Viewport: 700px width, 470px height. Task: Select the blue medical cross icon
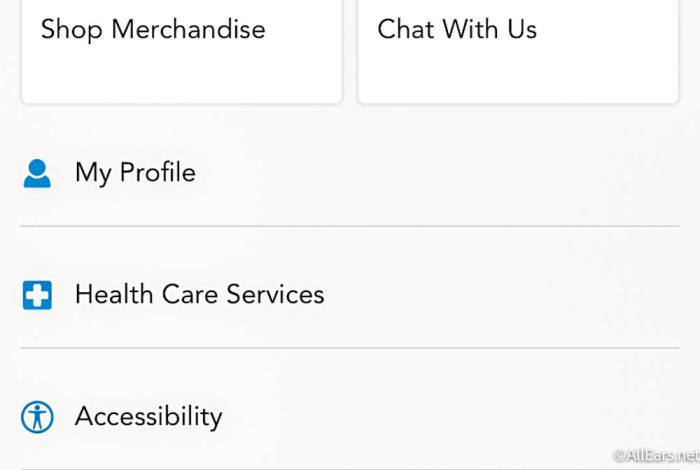pyautogui.click(x=37, y=295)
